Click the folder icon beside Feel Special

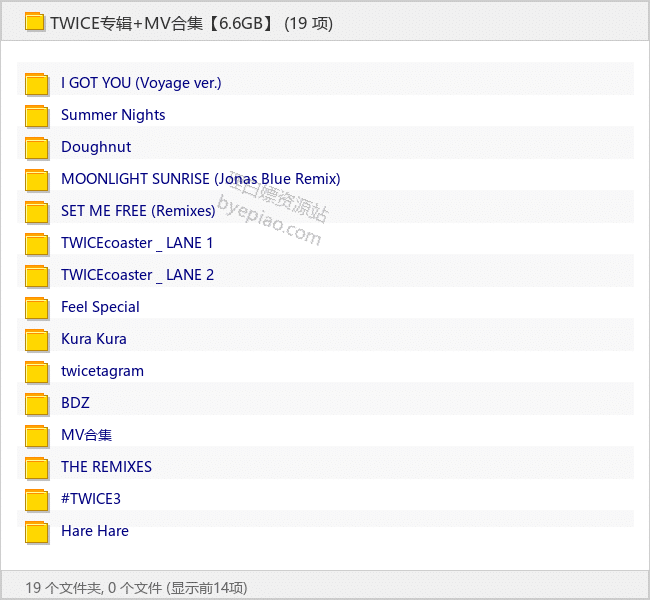(36, 308)
